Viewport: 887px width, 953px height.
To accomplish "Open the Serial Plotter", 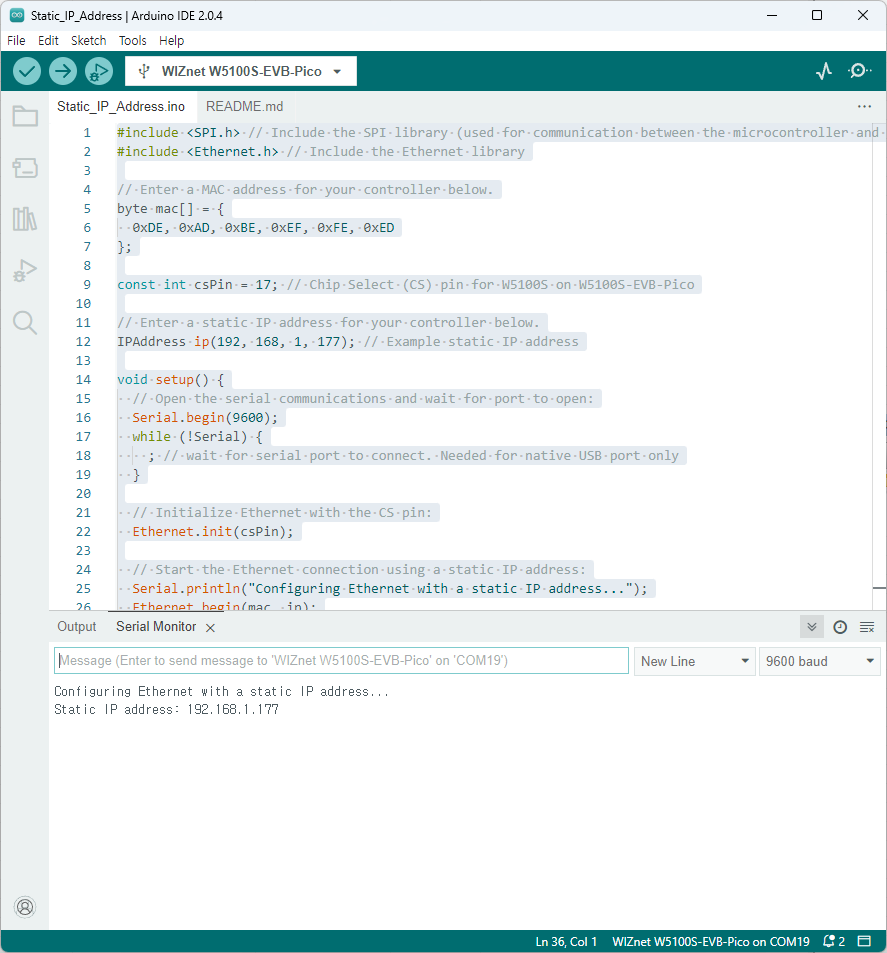I will [823, 70].
